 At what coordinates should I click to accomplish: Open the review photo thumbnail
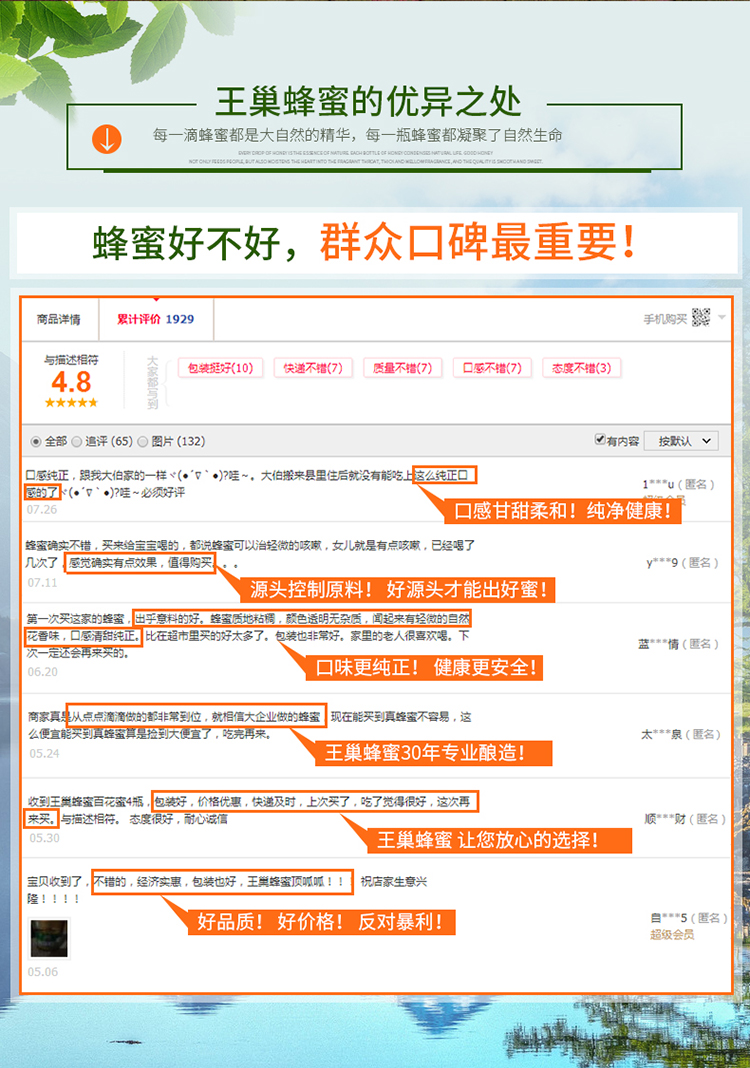pos(49,938)
